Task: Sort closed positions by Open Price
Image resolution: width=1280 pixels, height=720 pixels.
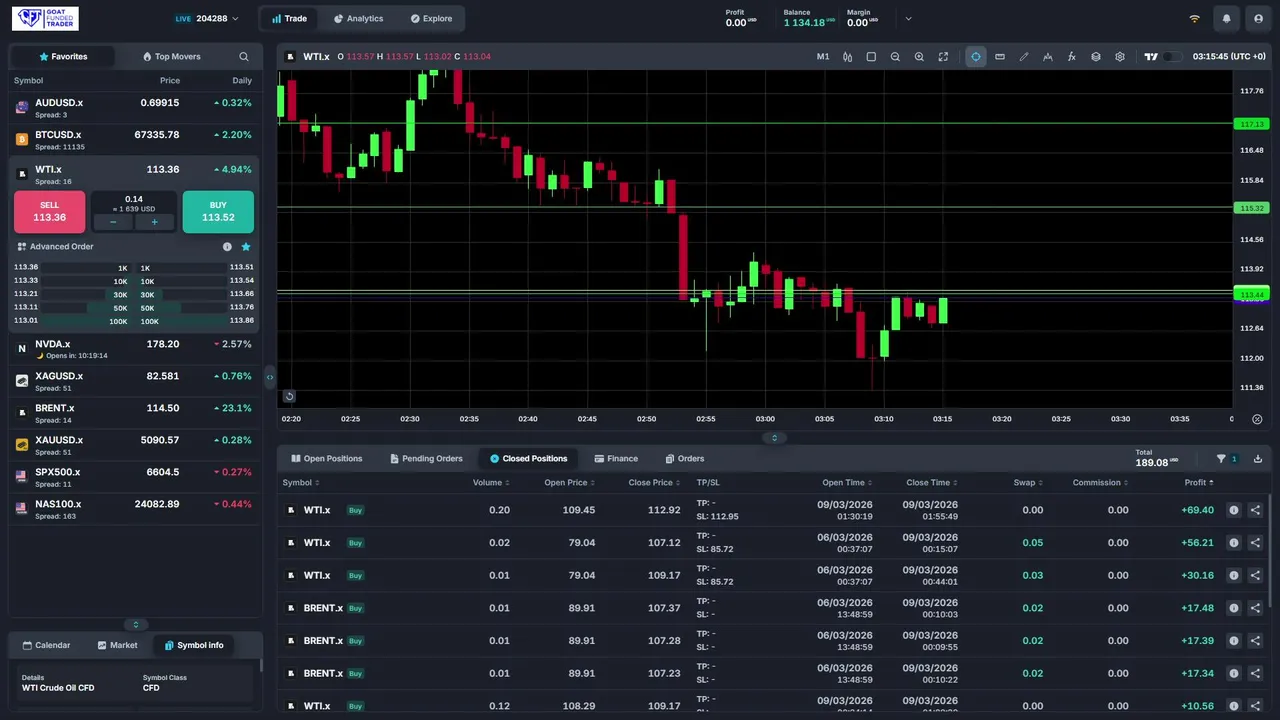Action: click(570, 483)
